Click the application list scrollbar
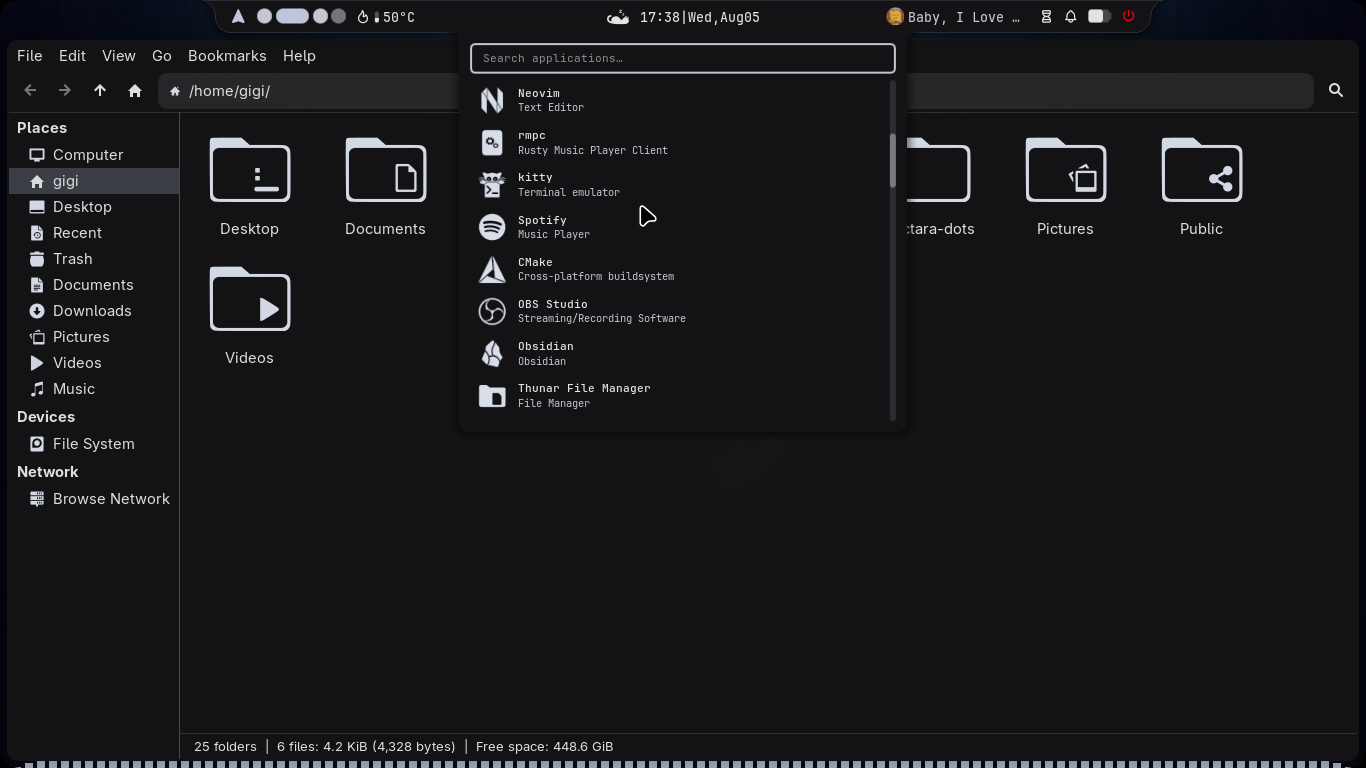 point(892,160)
